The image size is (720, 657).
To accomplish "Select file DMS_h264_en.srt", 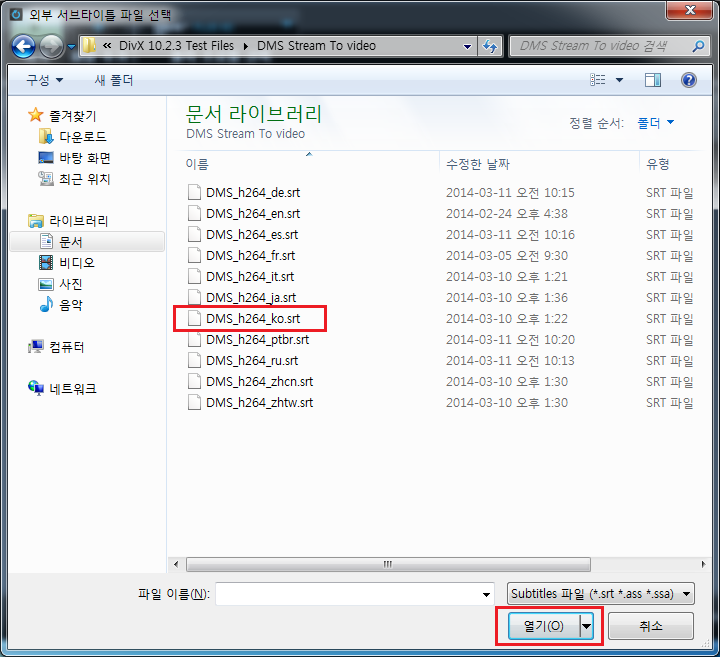I will click(253, 213).
